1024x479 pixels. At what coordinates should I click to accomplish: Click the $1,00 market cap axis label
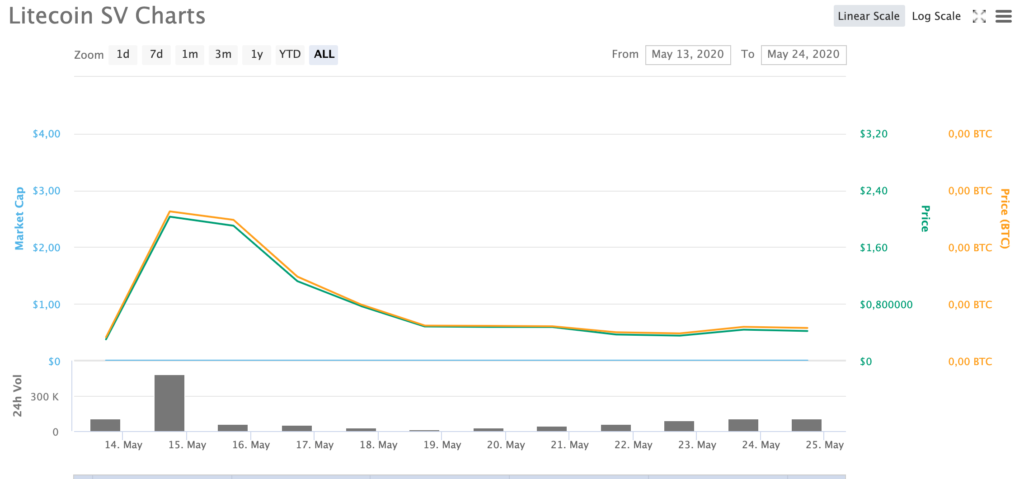(46, 305)
